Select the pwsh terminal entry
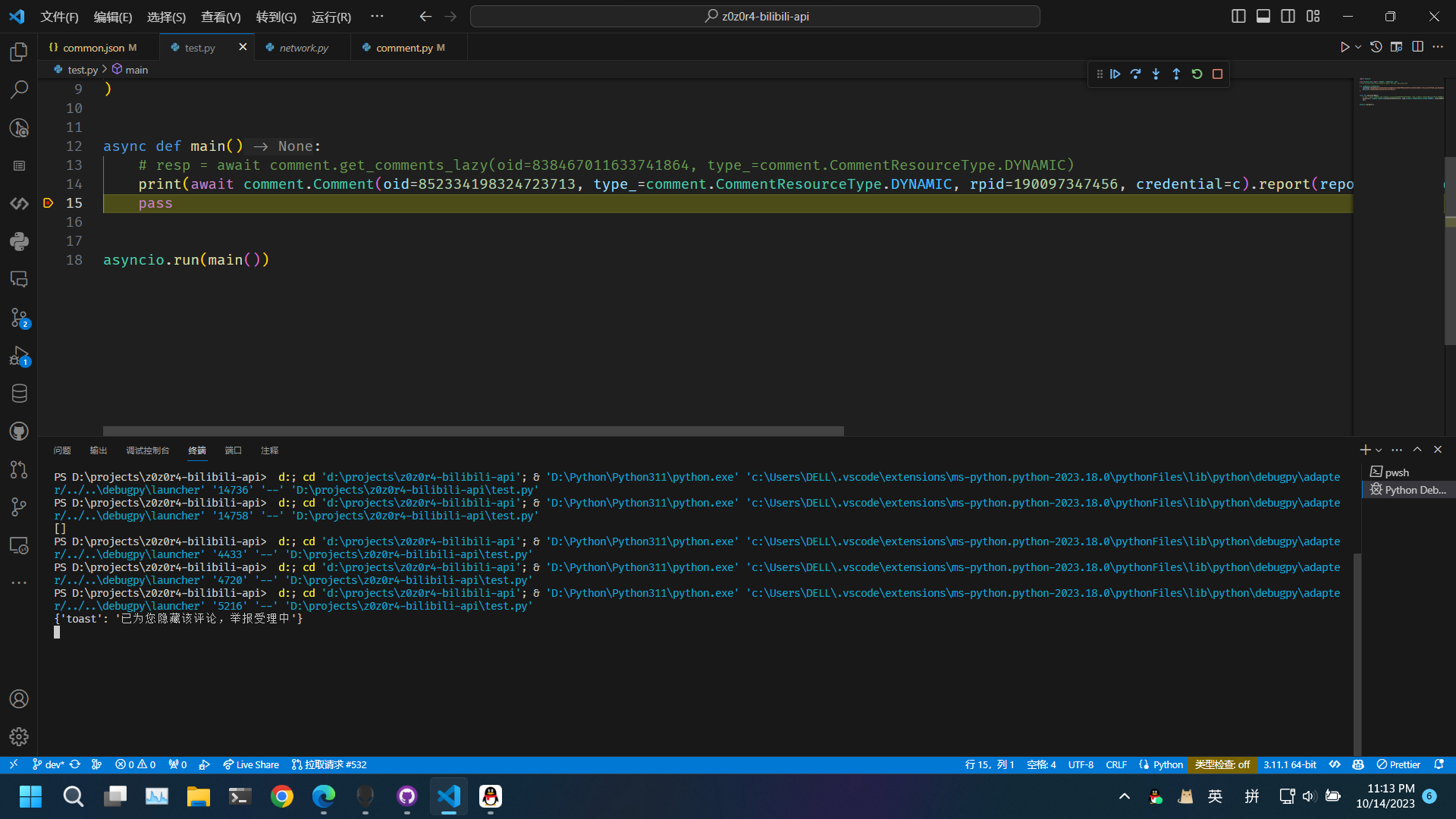1456x819 pixels. [x=1409, y=472]
